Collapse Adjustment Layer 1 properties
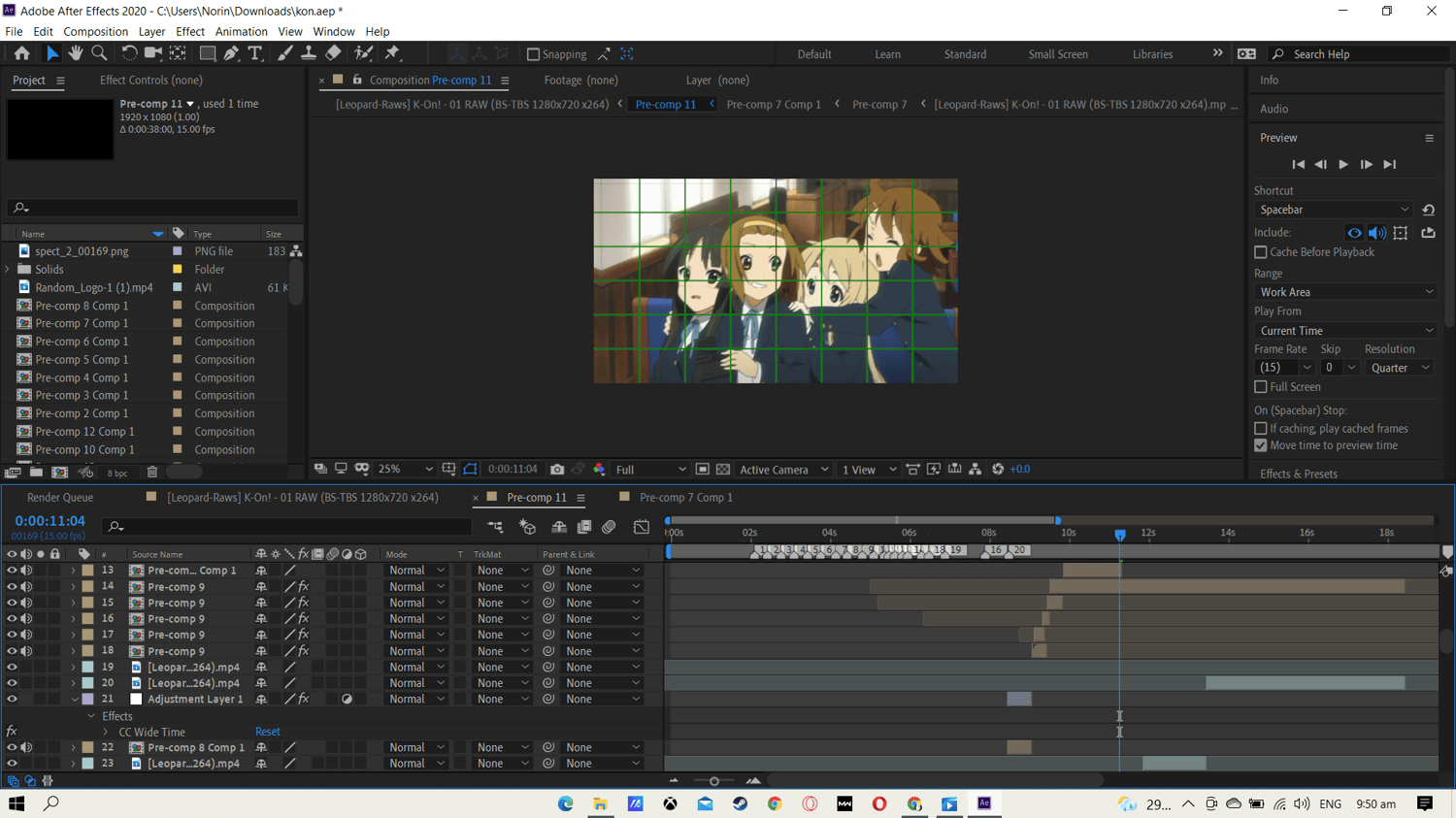This screenshot has height=818, width=1456. click(74, 700)
